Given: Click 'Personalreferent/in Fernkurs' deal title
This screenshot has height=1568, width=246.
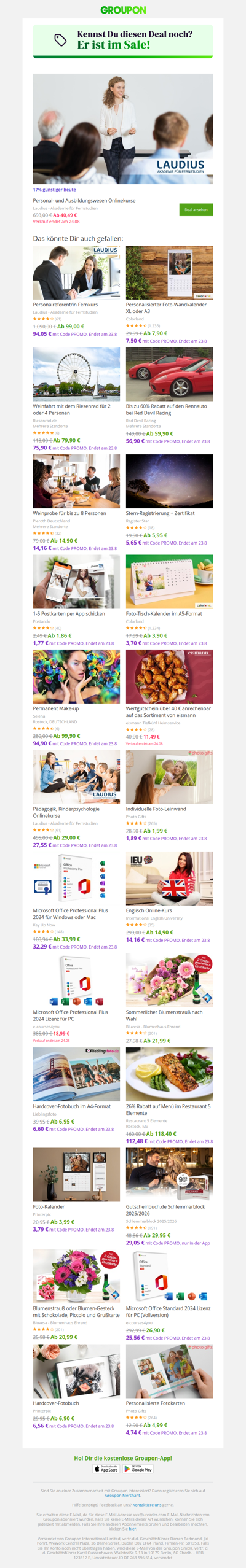Looking at the screenshot, I should (x=65, y=305).
